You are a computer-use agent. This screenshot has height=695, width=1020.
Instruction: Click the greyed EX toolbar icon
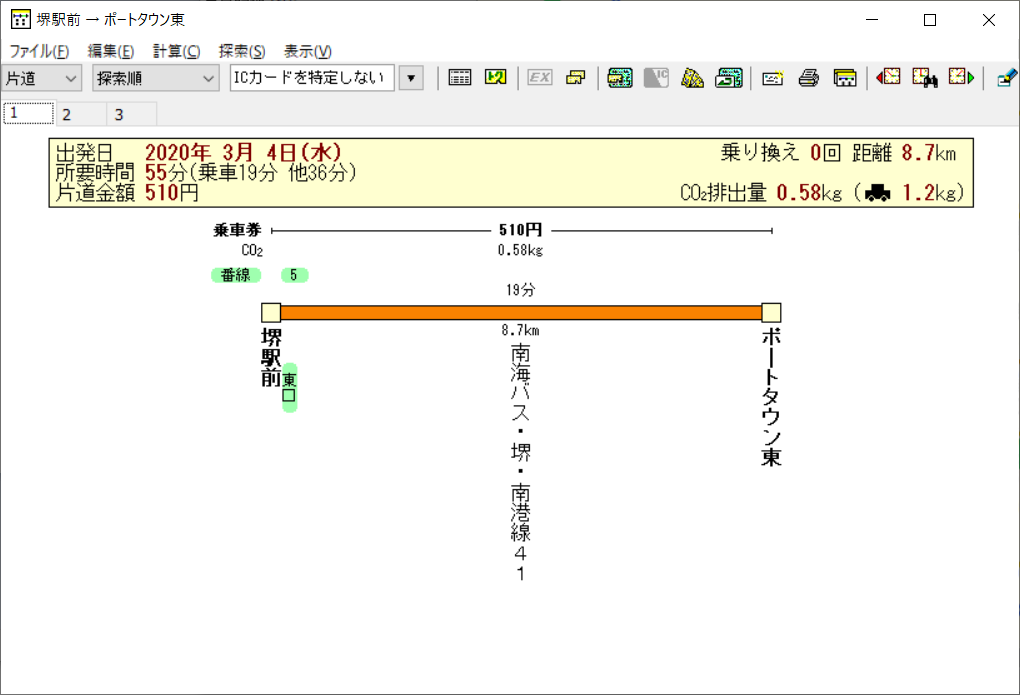coord(539,77)
